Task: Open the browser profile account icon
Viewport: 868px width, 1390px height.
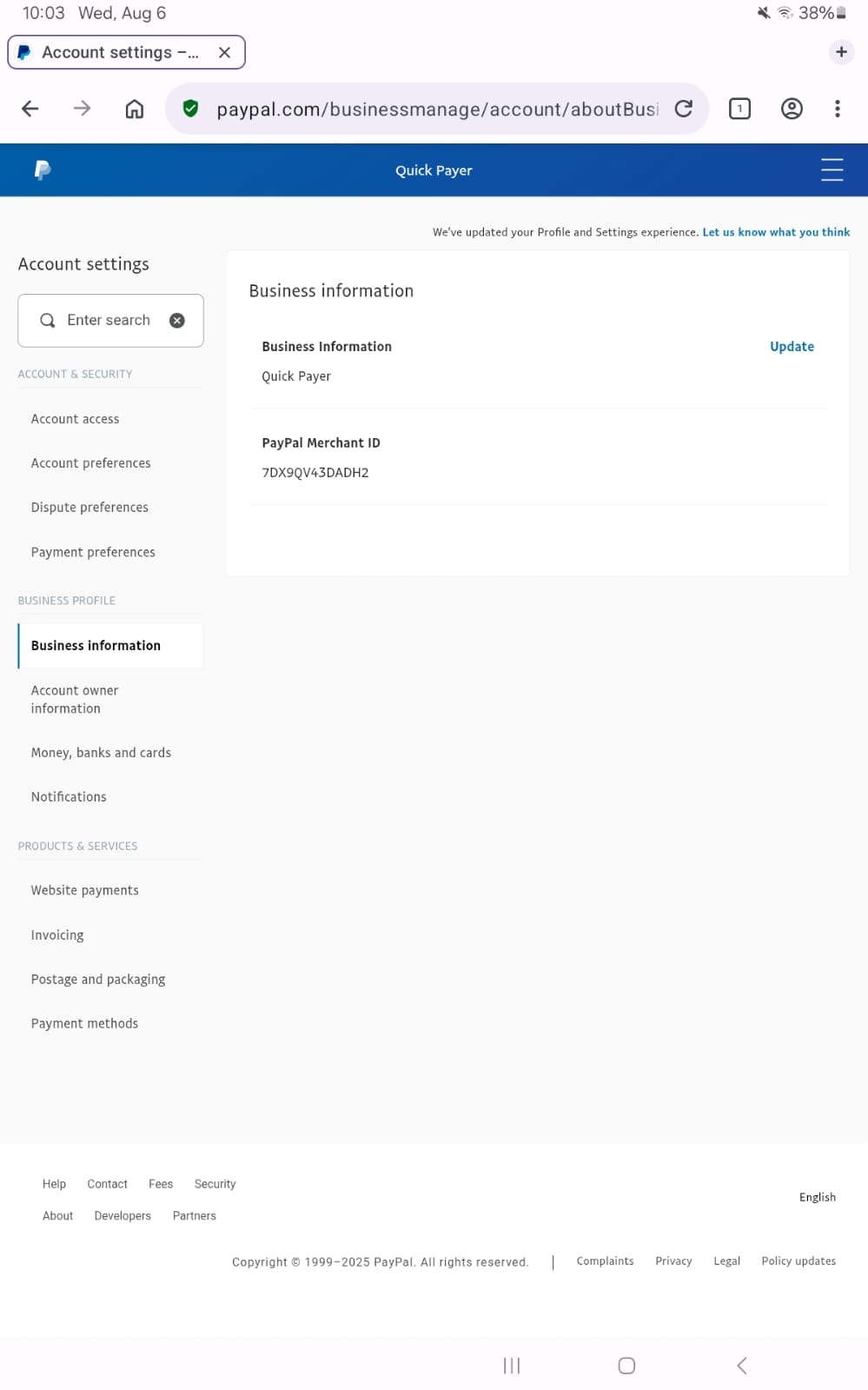Action: [792, 109]
